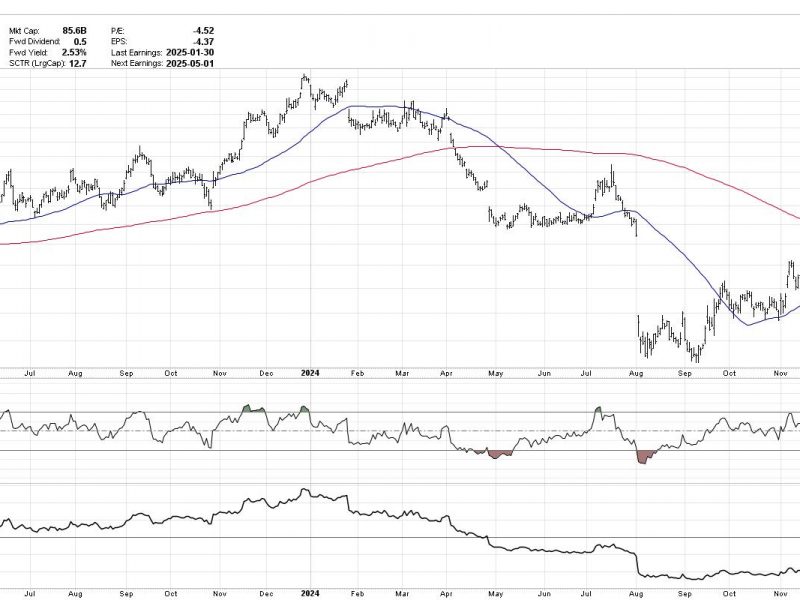
Task: Click the 'EPS:' label
Action: click(x=119, y=42)
